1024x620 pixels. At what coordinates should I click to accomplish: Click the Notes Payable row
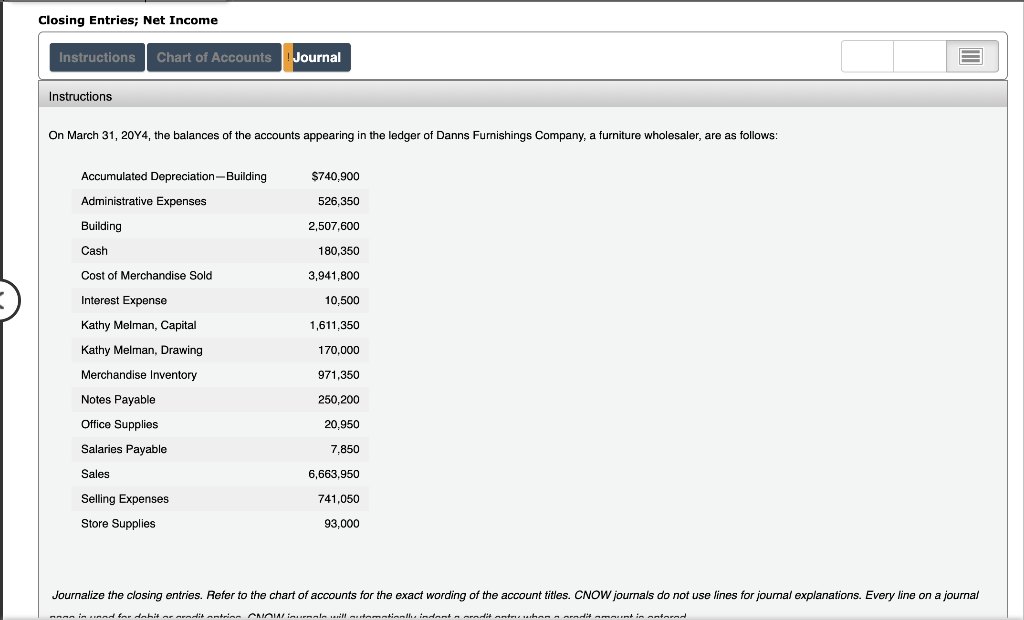[x=220, y=399]
